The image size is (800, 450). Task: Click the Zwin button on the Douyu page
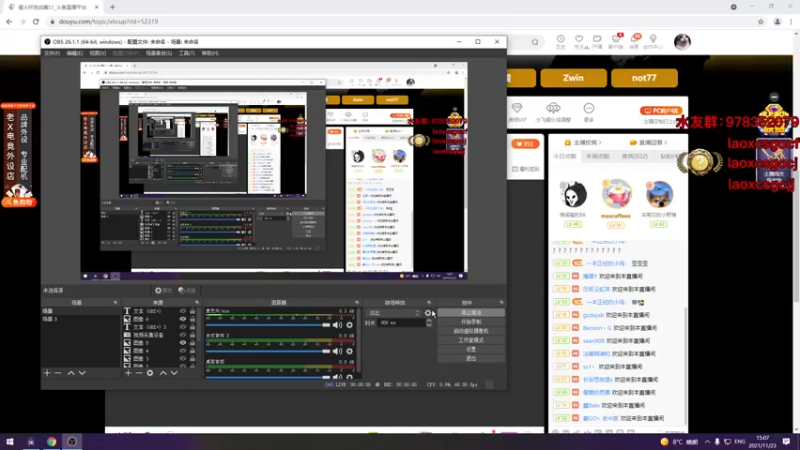[x=573, y=78]
